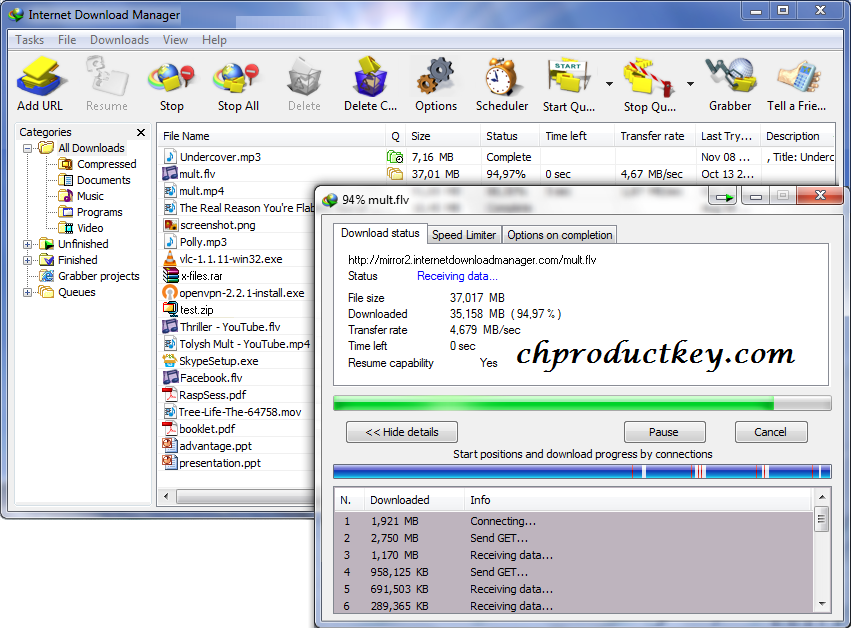Click the Downloaded column header in connections list
Screen dimensions: 851x628
[x=414, y=500]
